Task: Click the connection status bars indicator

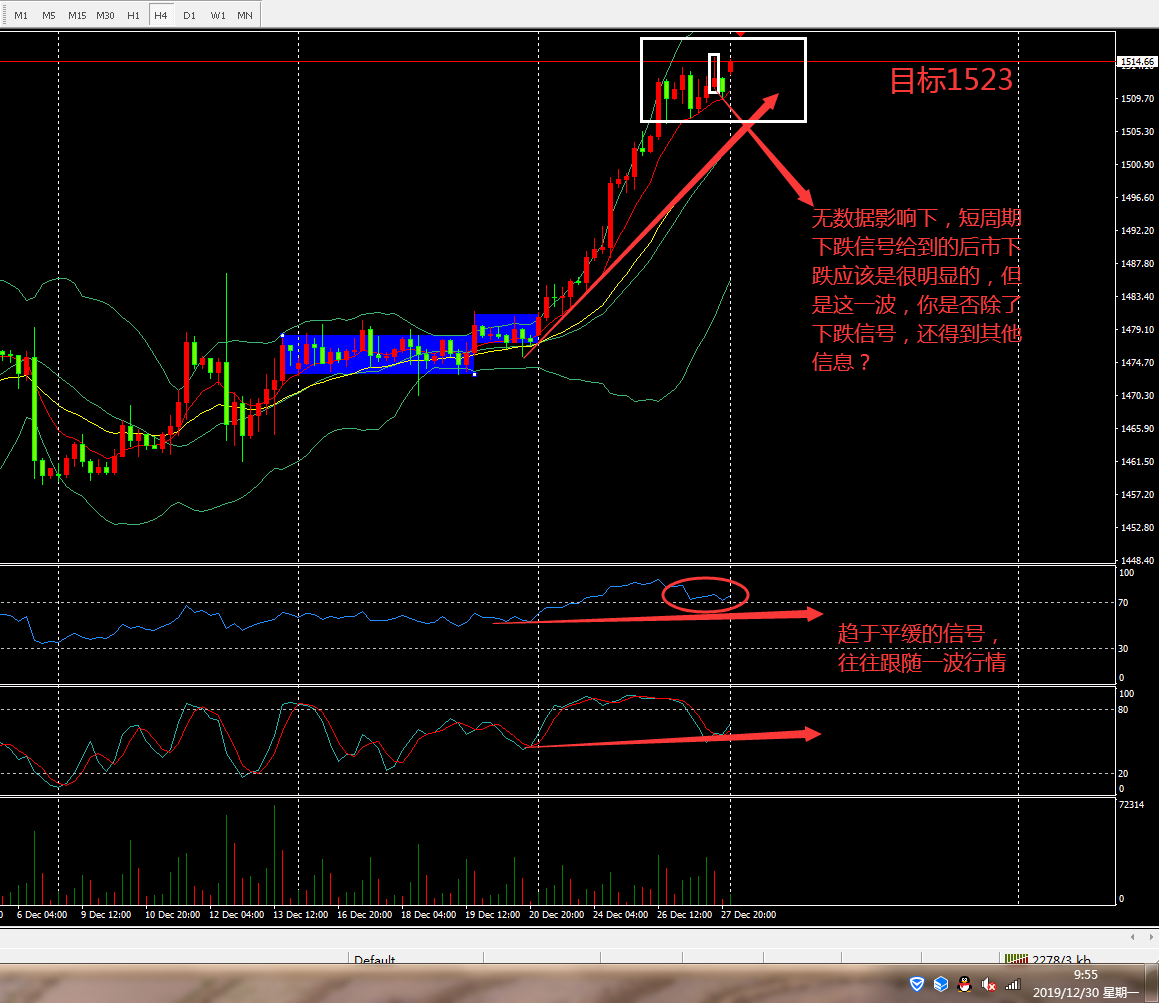Action: click(1017, 959)
